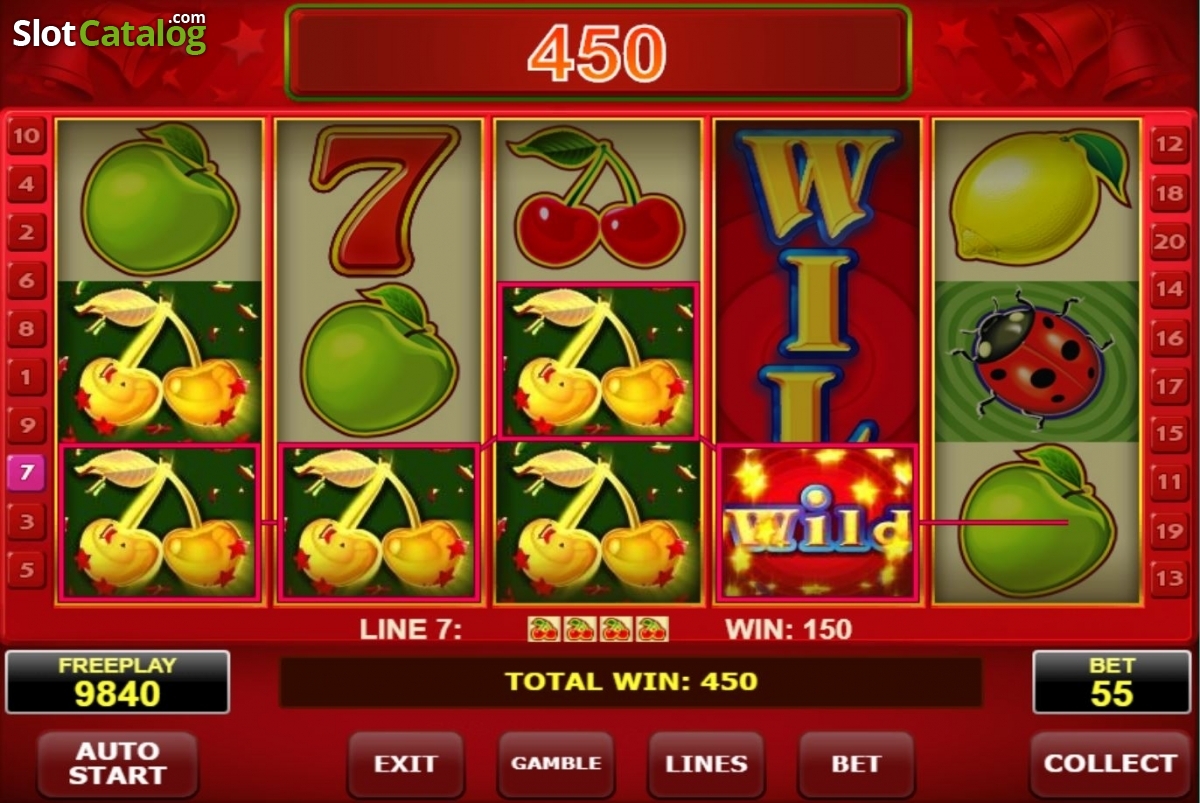Image resolution: width=1200 pixels, height=803 pixels.
Task: Open the SlotCatalog.com logo link
Action: [109, 33]
